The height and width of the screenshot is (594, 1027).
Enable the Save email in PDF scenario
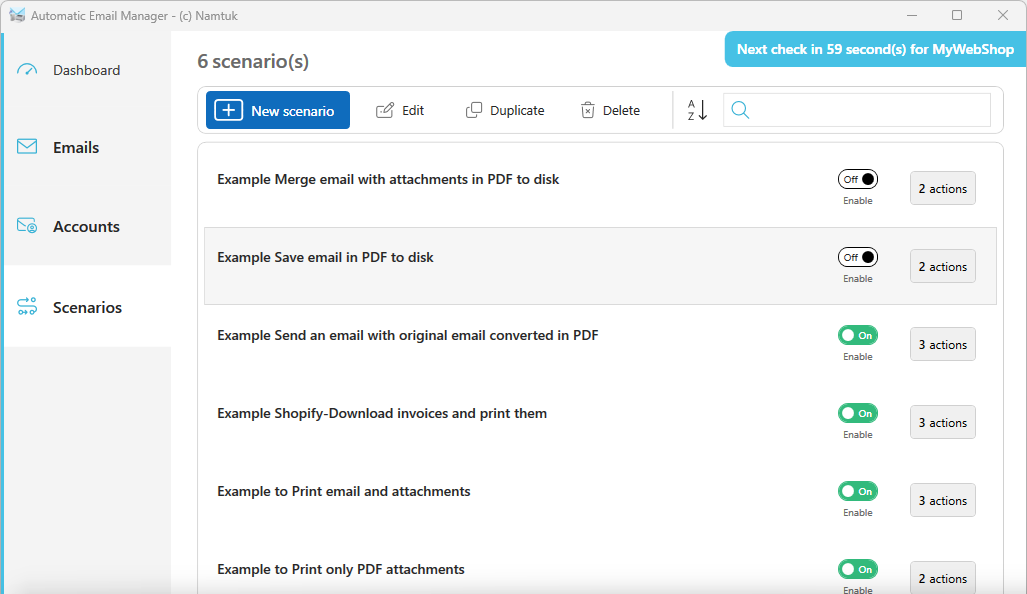click(857, 257)
